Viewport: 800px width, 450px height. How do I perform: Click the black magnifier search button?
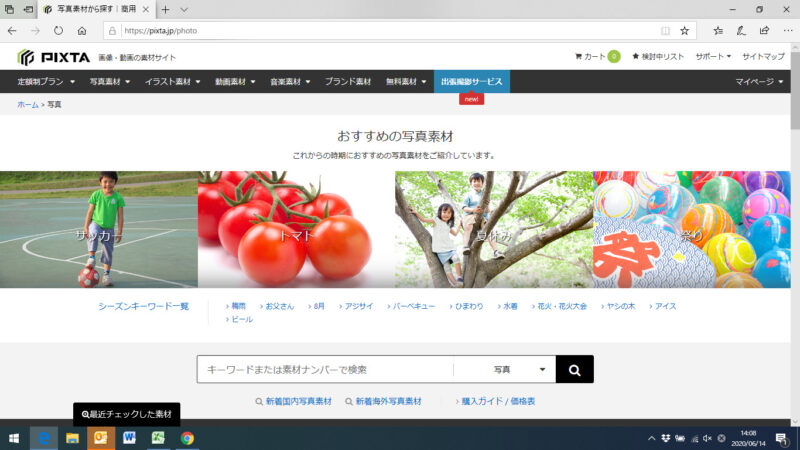point(574,369)
